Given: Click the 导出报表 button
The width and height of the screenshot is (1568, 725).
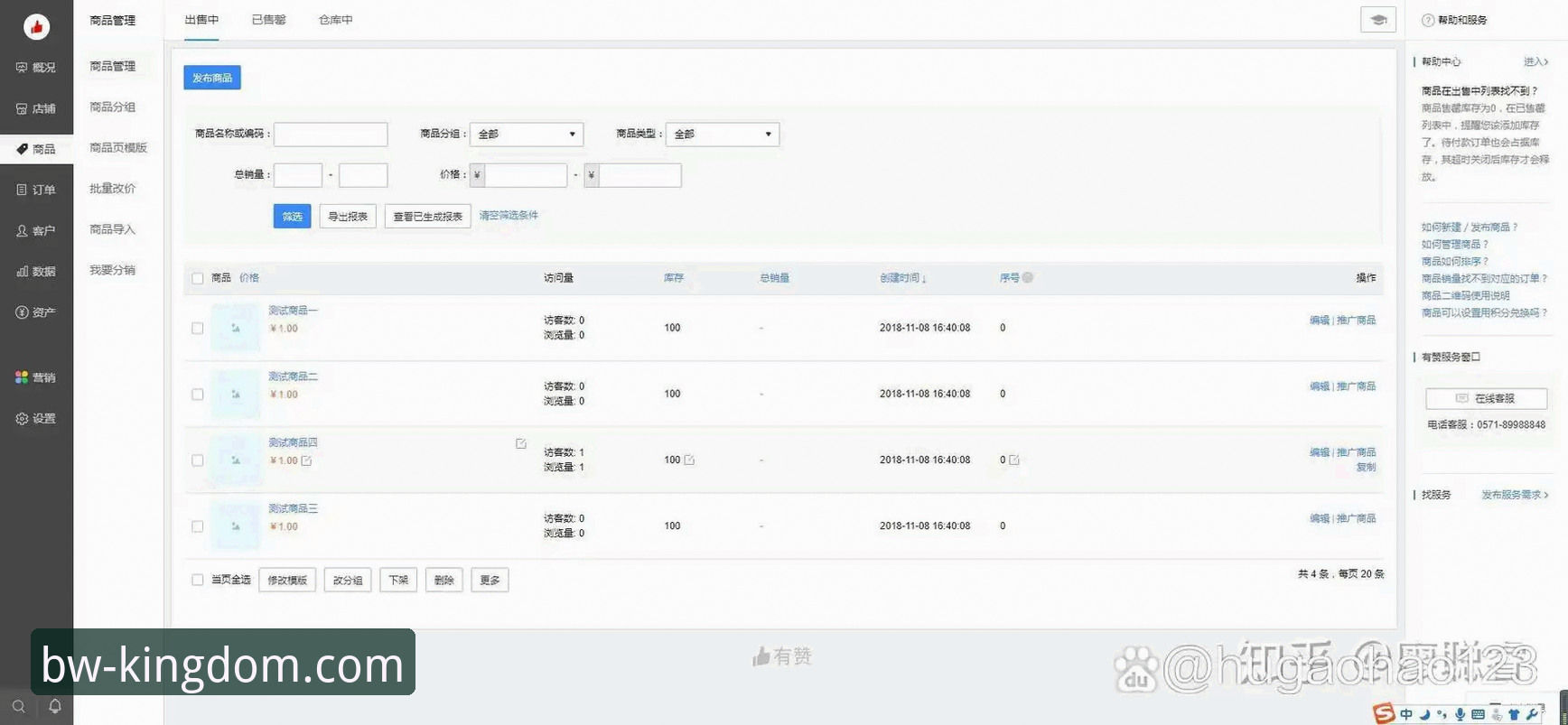Looking at the screenshot, I should 348,217.
